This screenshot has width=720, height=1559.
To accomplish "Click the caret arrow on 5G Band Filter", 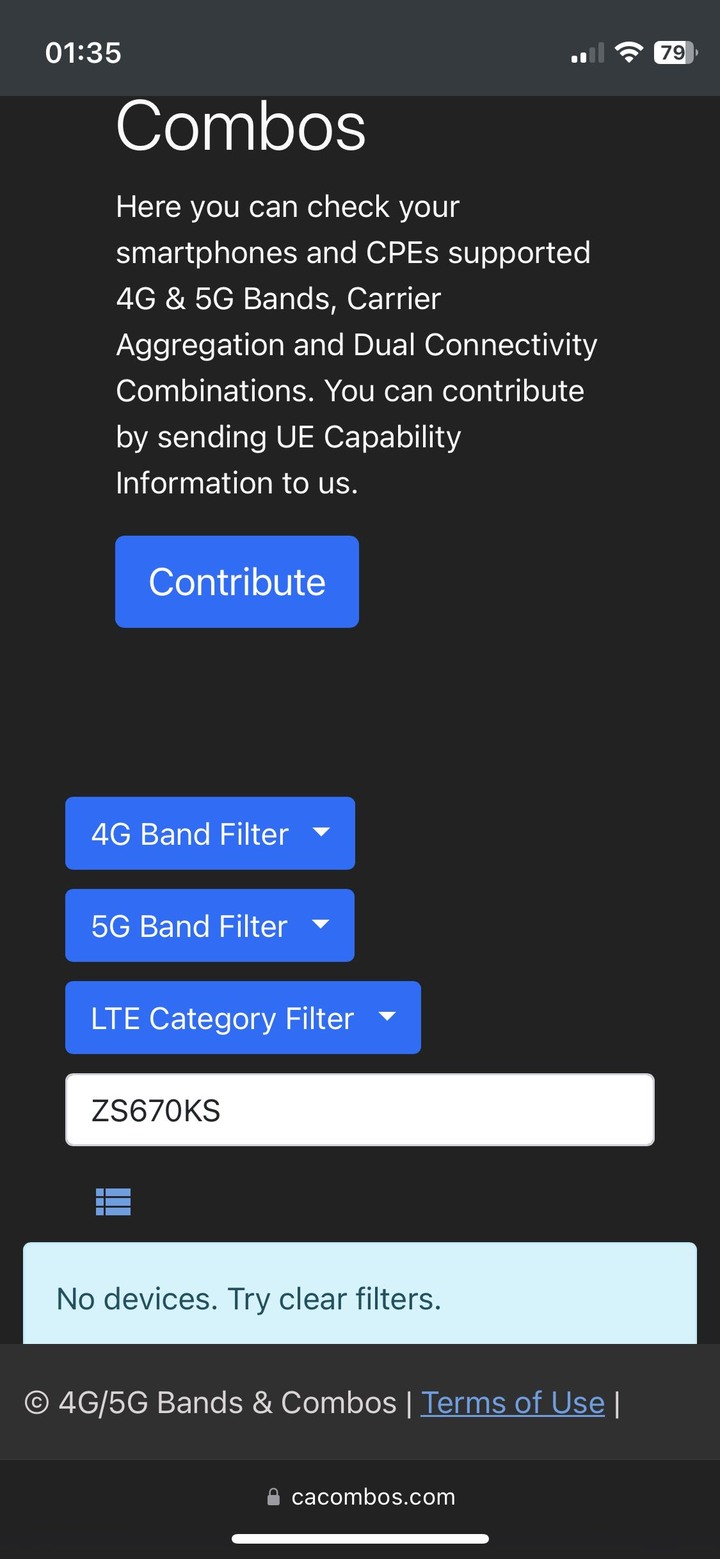I will click(321, 924).
